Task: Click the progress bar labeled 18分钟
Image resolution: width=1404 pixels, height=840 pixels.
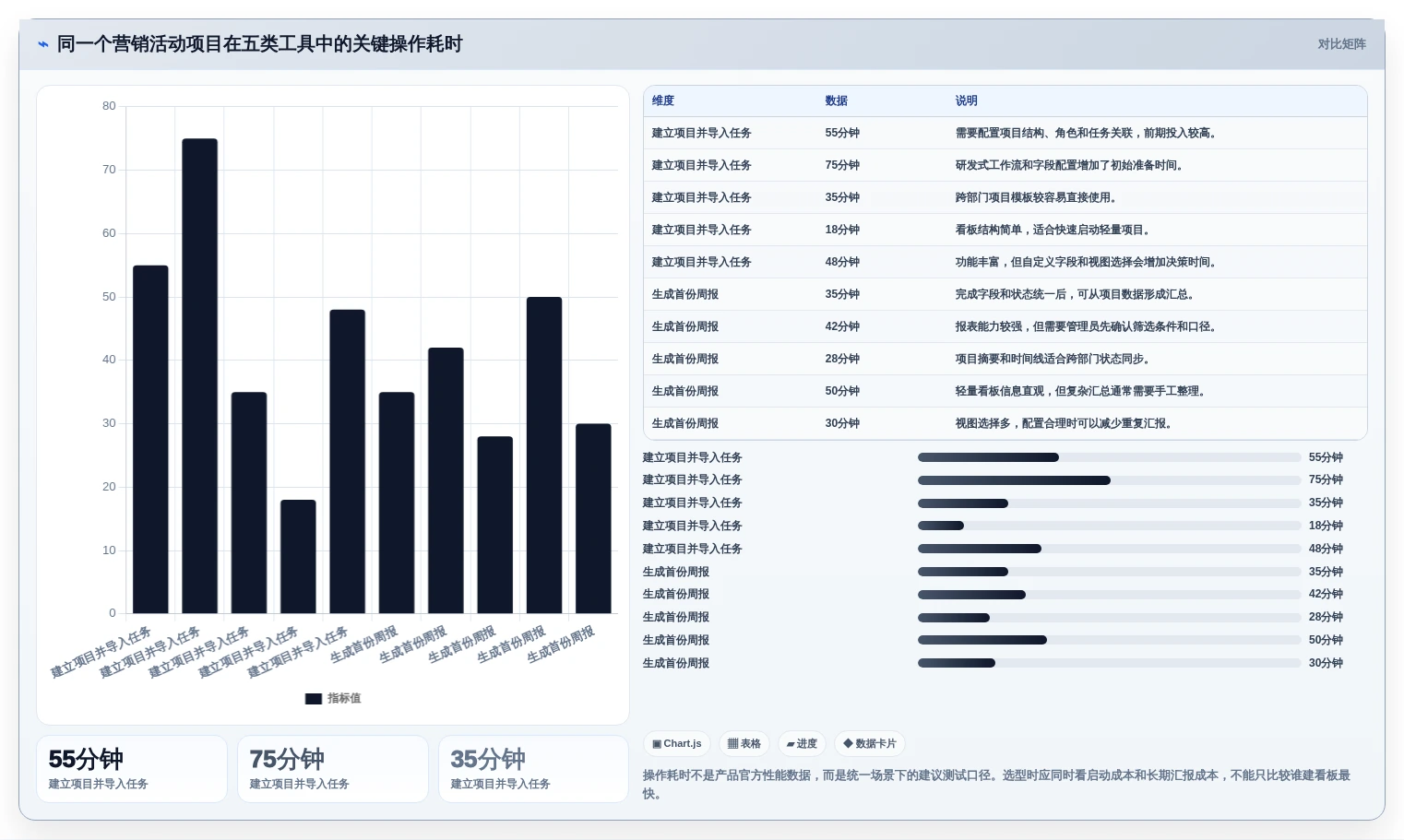Action: point(1109,526)
